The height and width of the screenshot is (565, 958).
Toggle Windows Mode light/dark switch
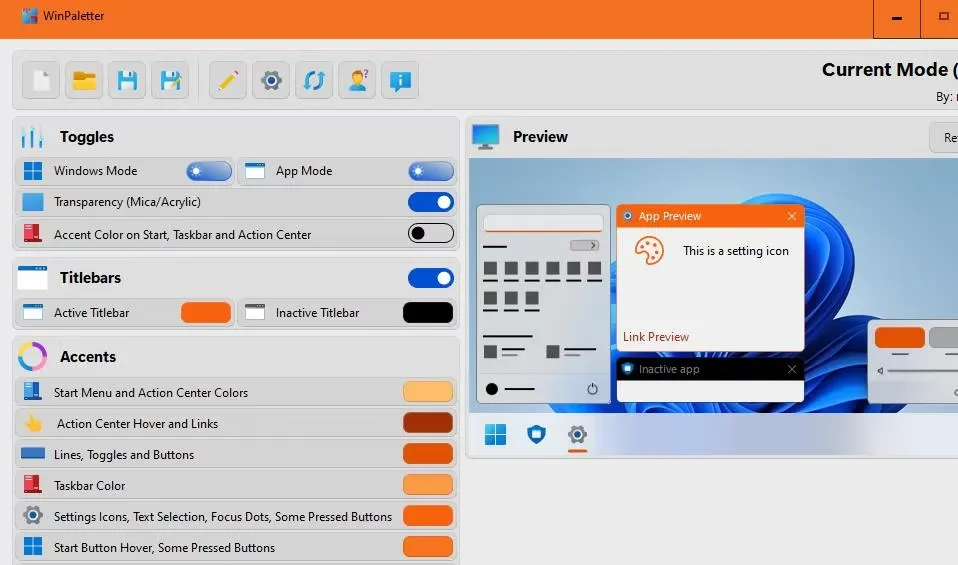point(209,171)
